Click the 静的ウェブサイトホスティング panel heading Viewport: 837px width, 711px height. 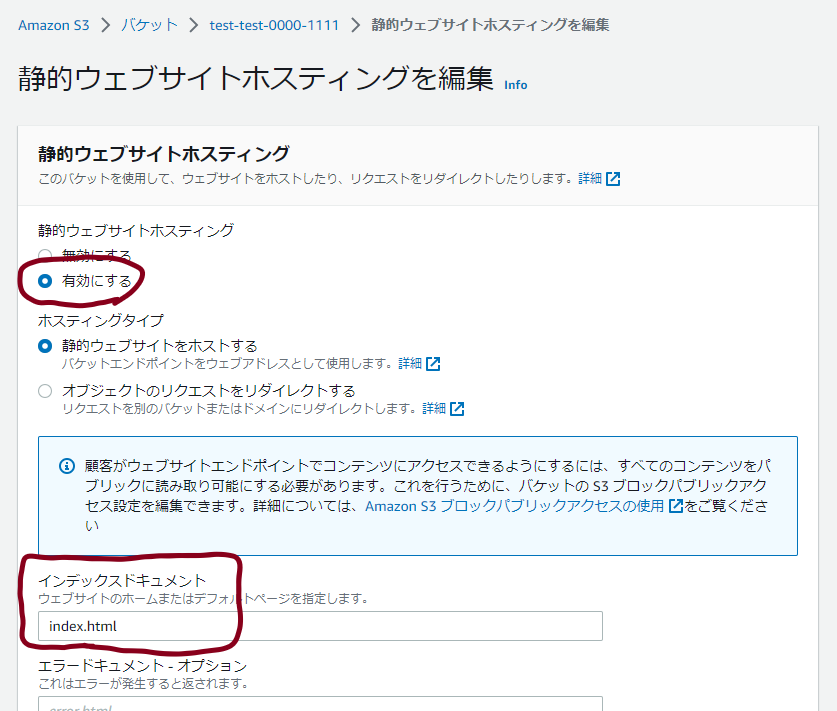click(164, 154)
